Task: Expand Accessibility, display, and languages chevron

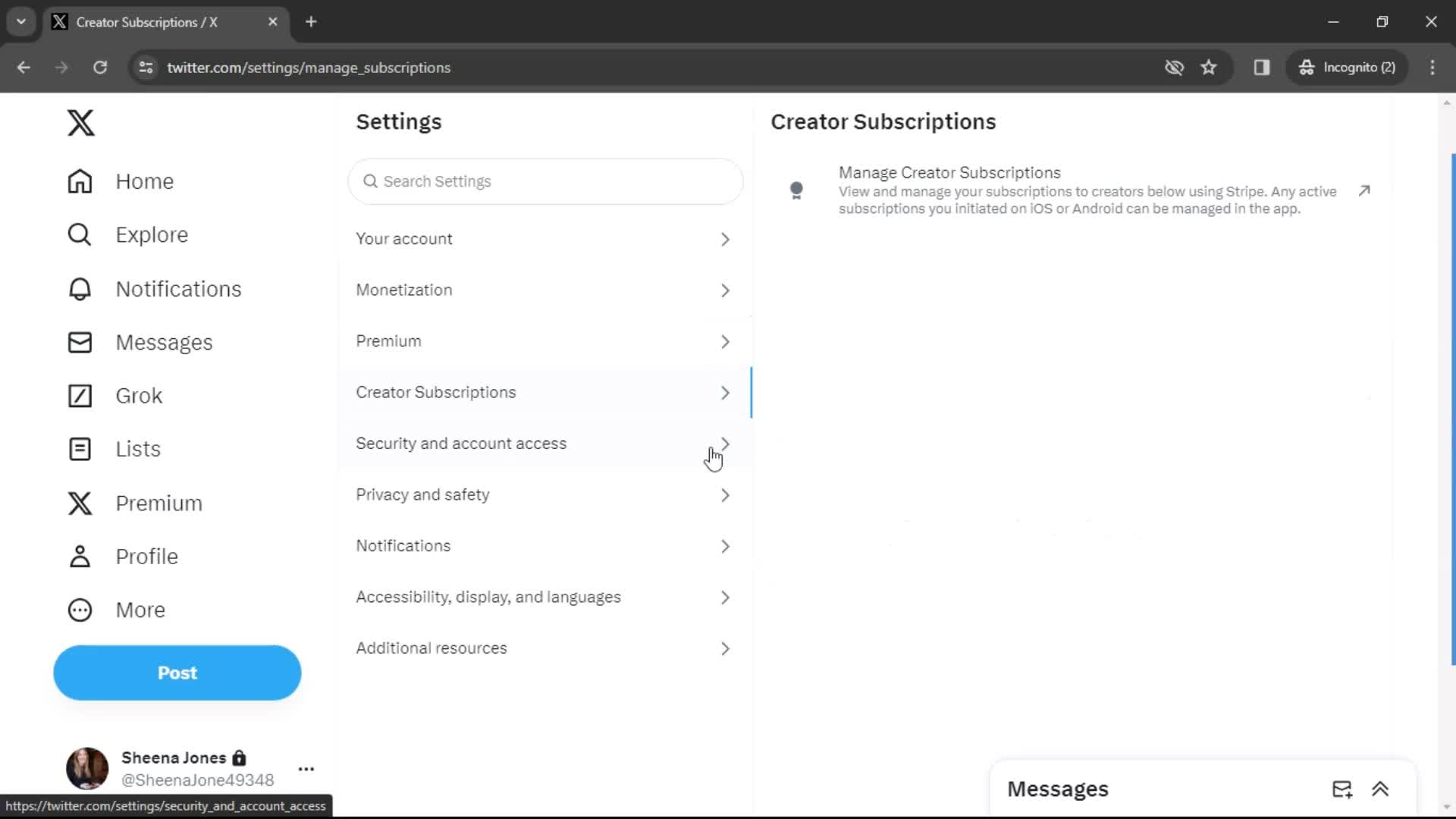Action: click(725, 598)
